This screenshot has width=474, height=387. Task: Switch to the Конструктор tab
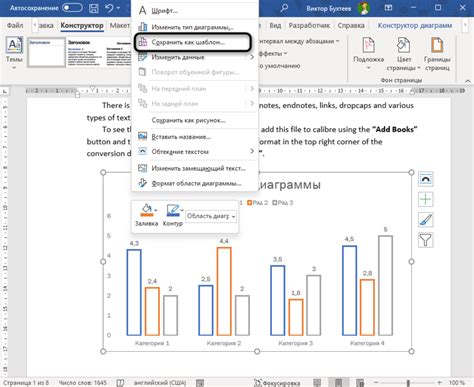pyautogui.click(x=82, y=25)
